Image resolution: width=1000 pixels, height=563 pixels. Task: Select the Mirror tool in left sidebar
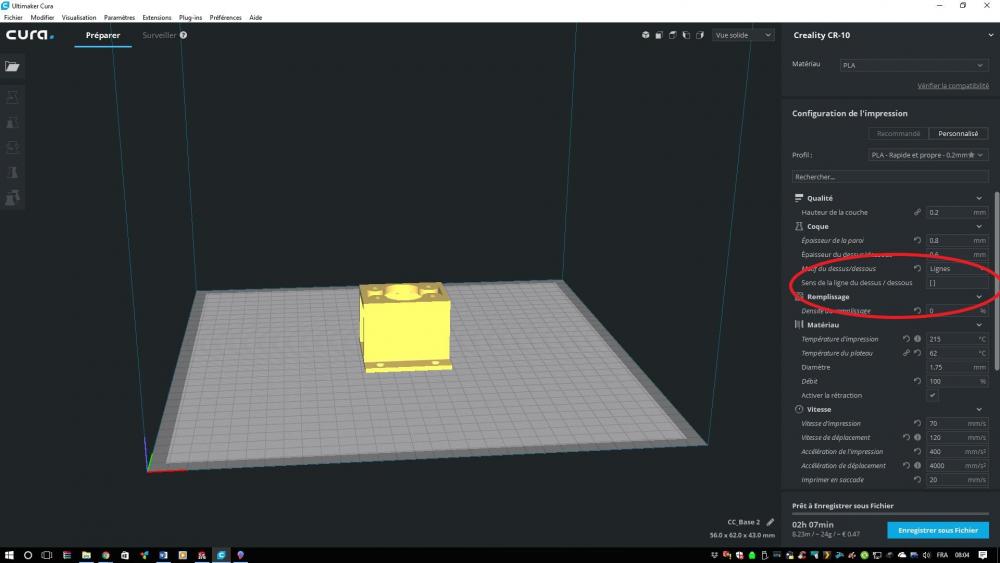(12, 172)
